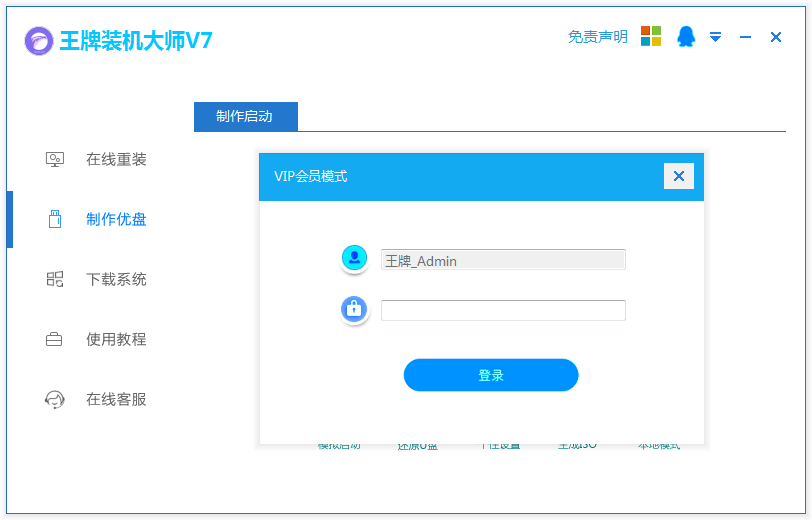Click the 制作优盘 USB drive icon
Image resolution: width=812 pixels, height=520 pixels.
[x=55, y=219]
